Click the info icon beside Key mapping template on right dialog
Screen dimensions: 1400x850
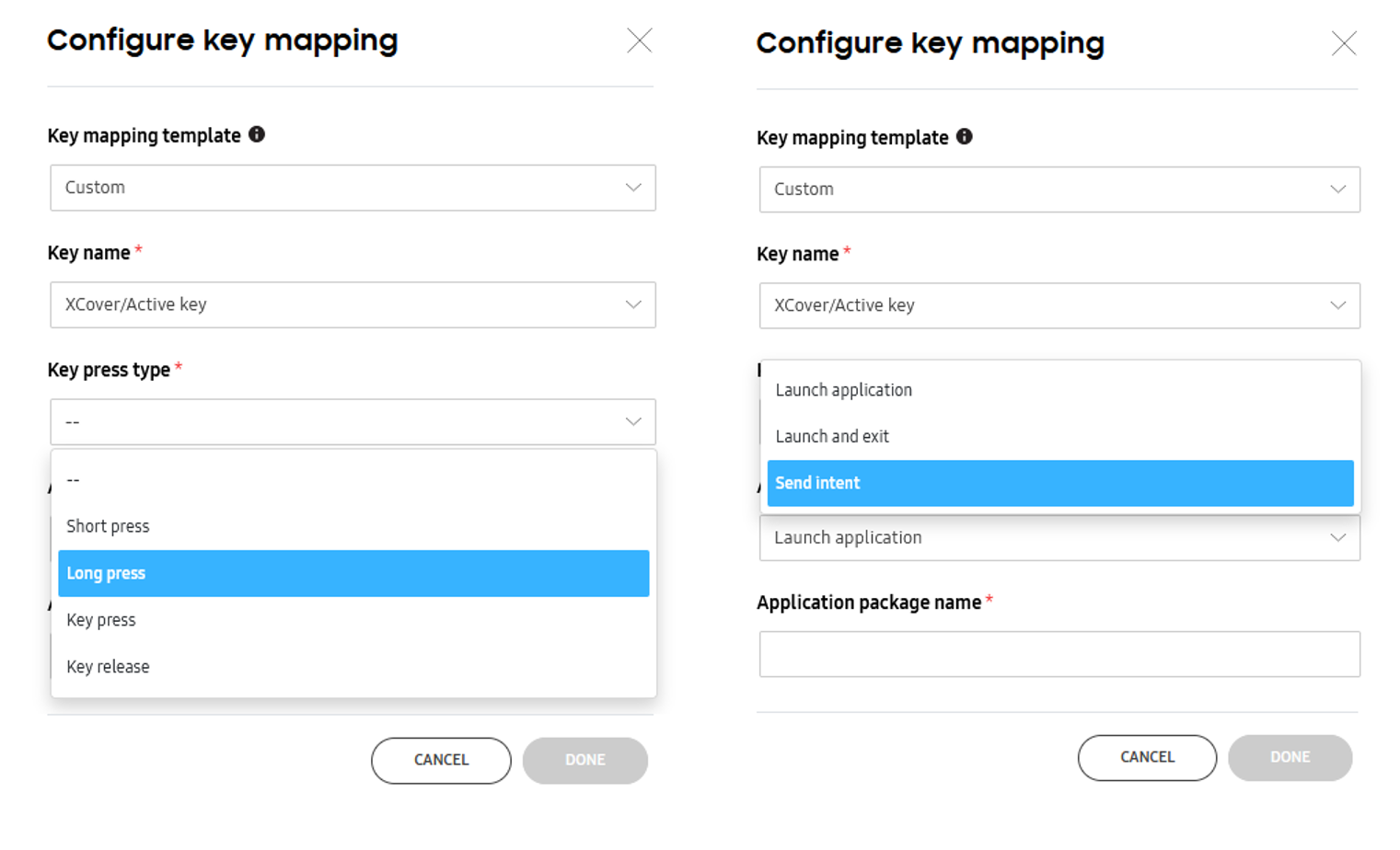965,137
